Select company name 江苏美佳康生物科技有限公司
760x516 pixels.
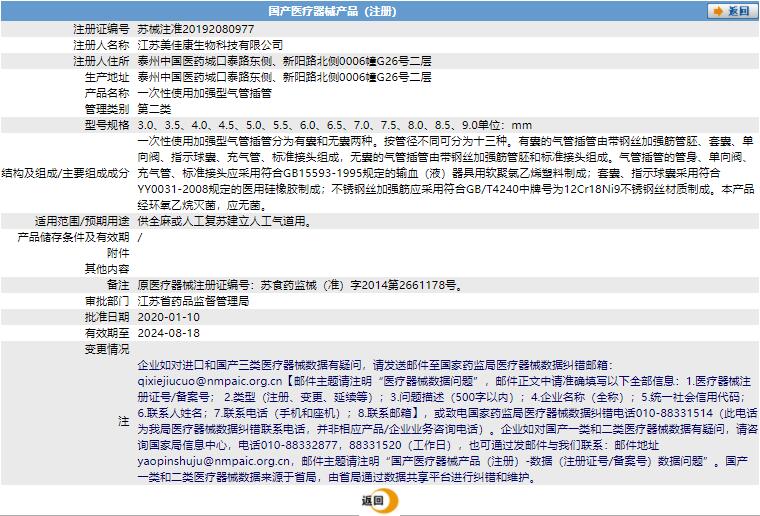[210, 45]
